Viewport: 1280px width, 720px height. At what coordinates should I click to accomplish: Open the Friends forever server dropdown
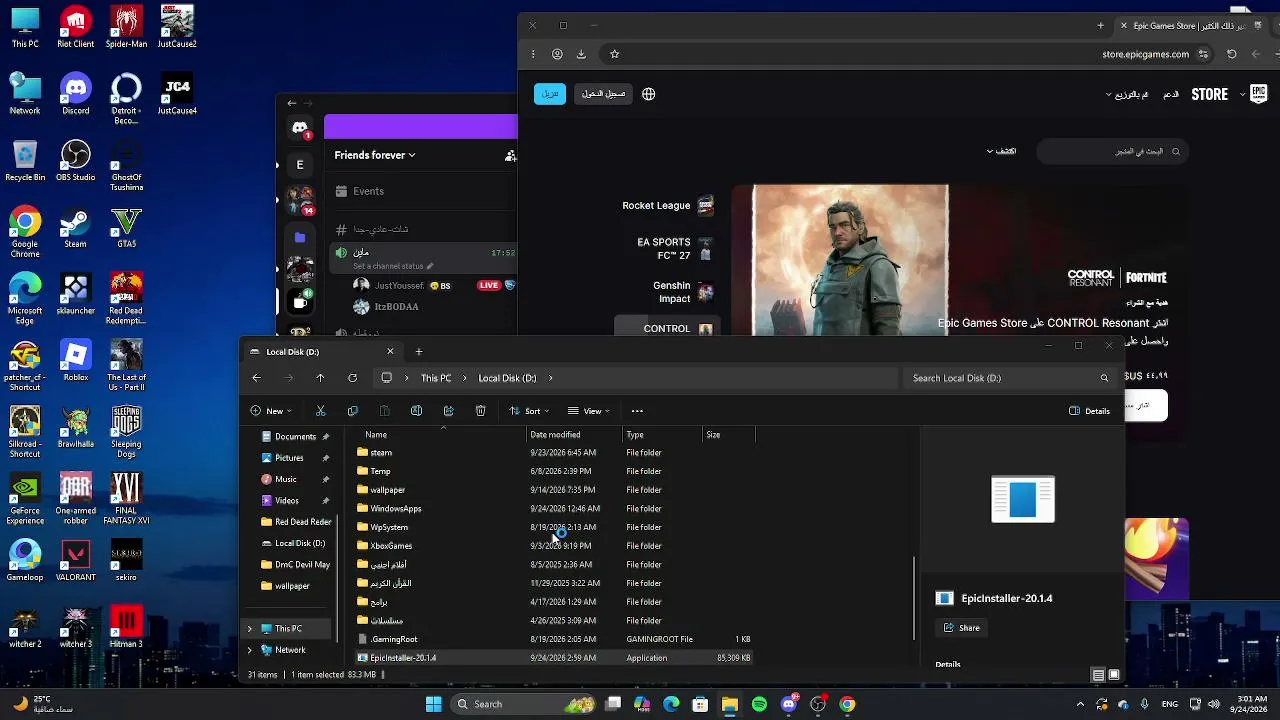(375, 155)
